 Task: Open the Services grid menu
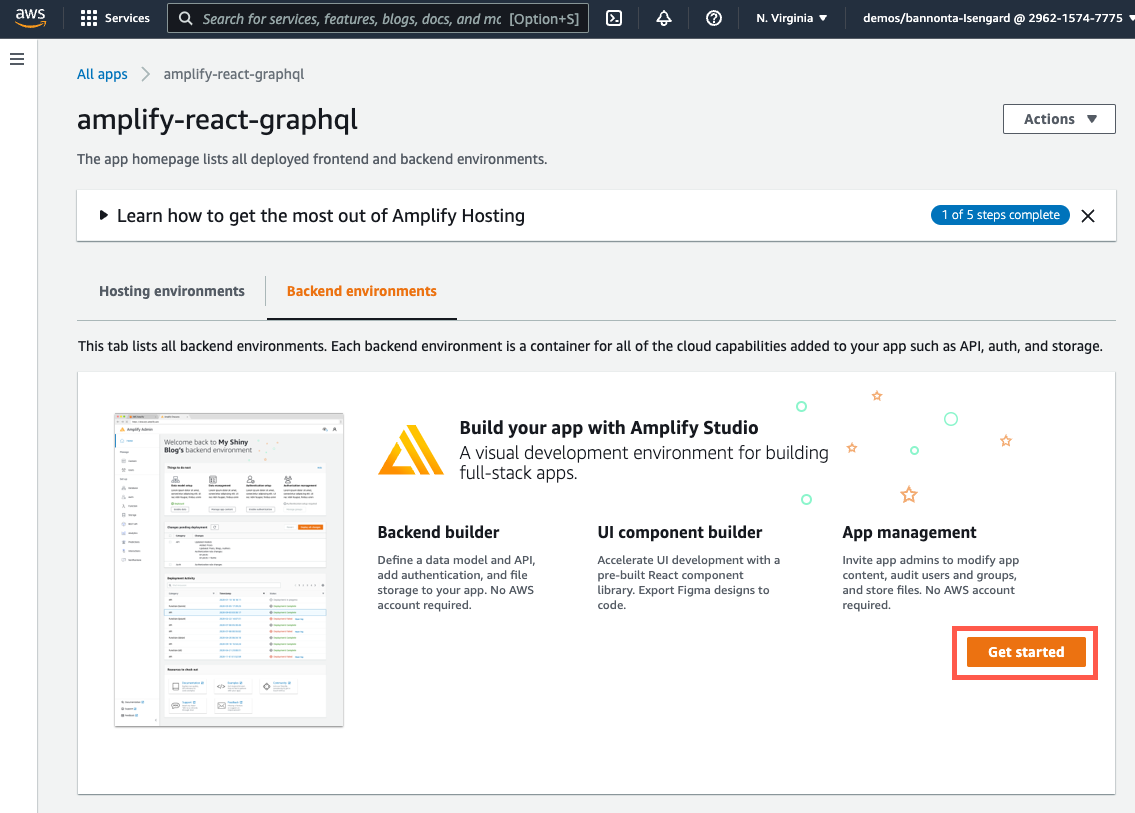point(114,17)
